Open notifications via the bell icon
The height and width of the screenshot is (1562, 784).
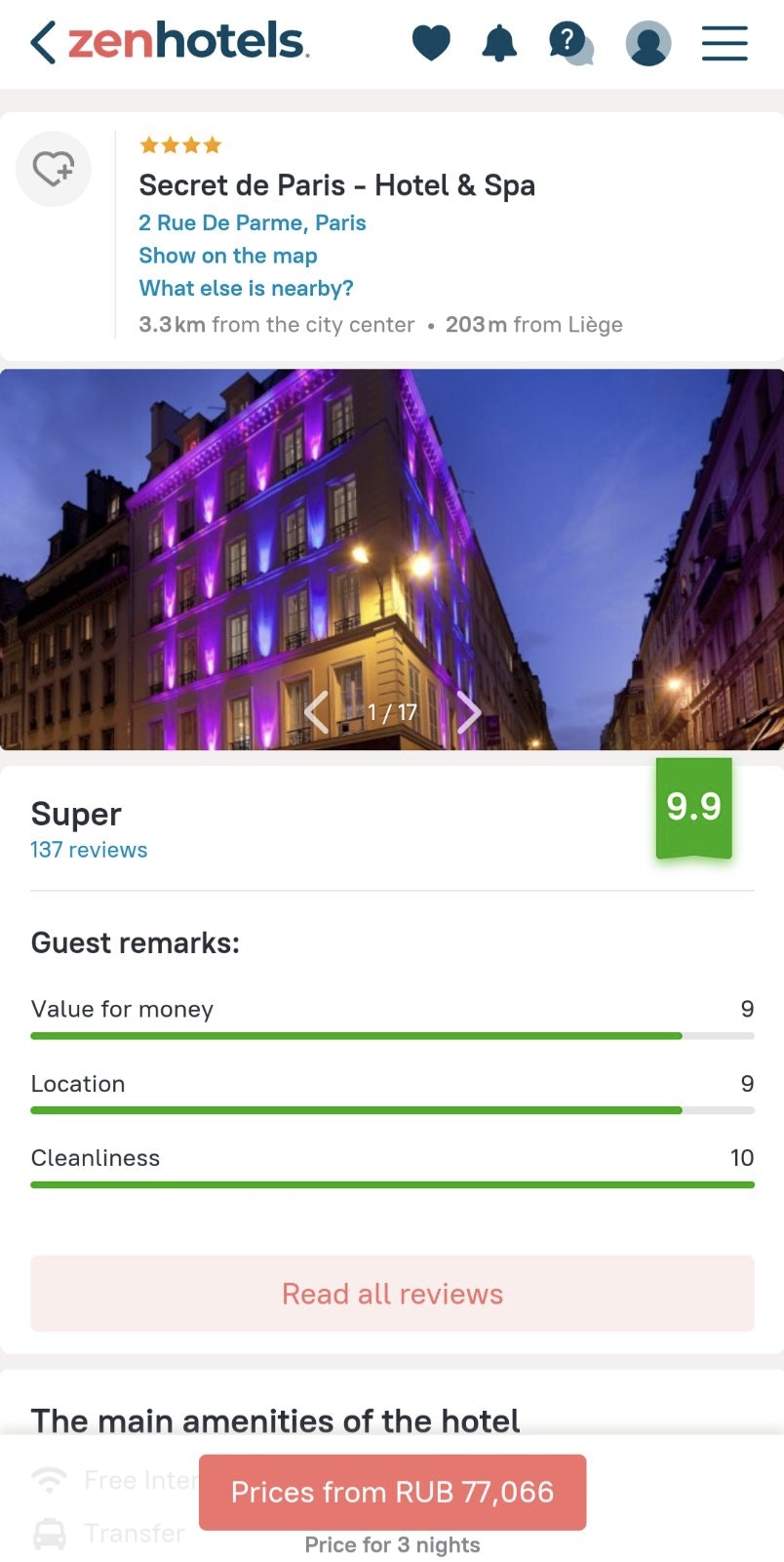[x=499, y=43]
